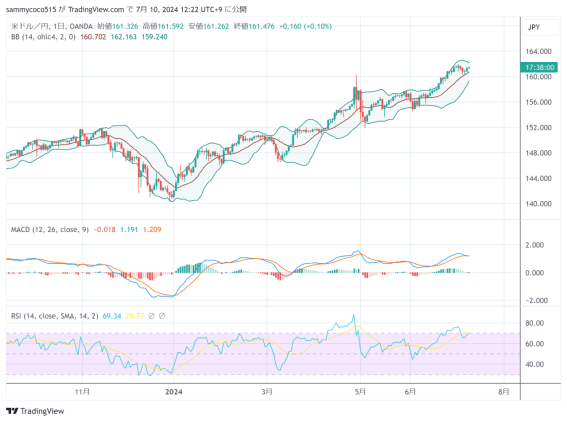Click the 2024 label on the time axis
Viewport: 567px width, 422px height.
[x=174, y=392]
